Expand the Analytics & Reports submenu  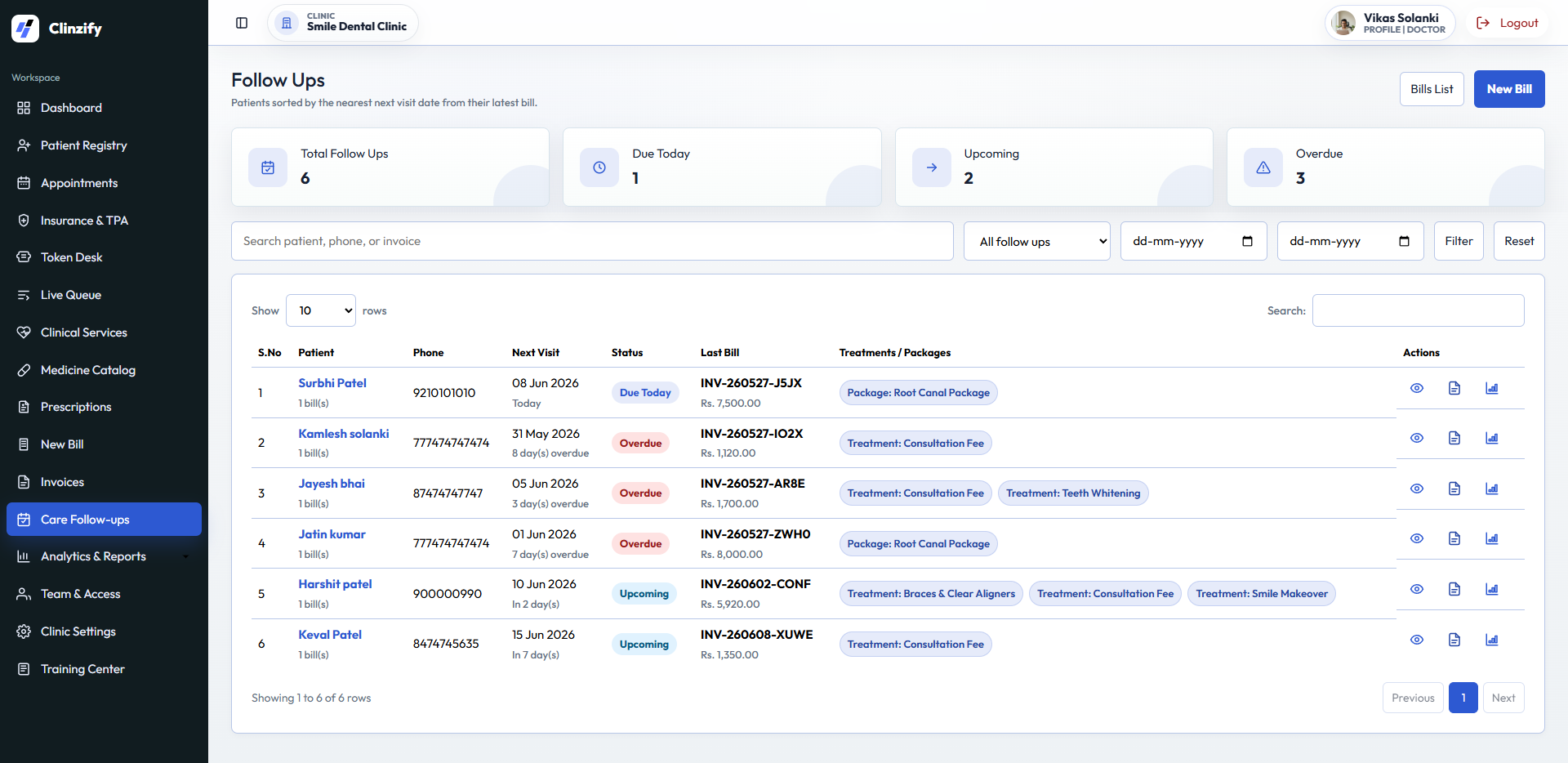pyautogui.click(x=186, y=556)
